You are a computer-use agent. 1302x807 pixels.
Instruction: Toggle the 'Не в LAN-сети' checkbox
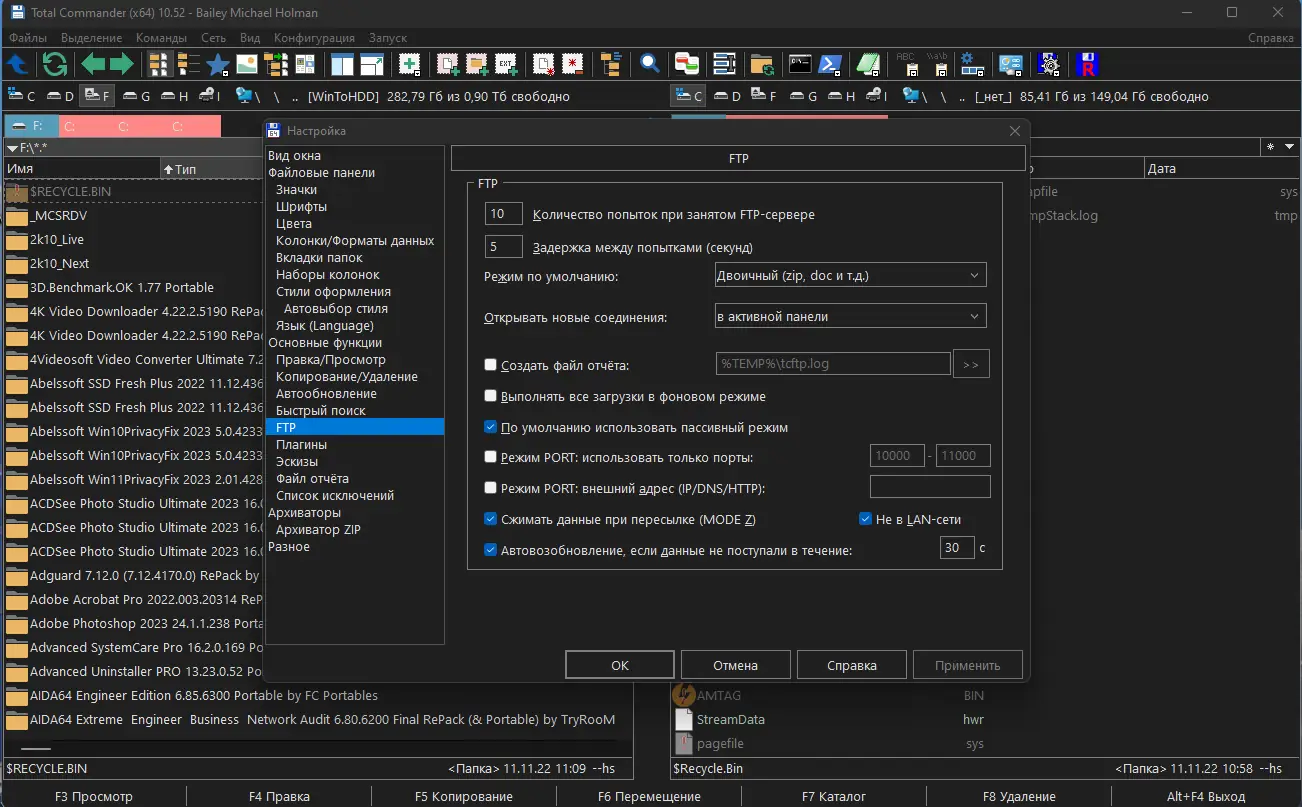click(866, 519)
